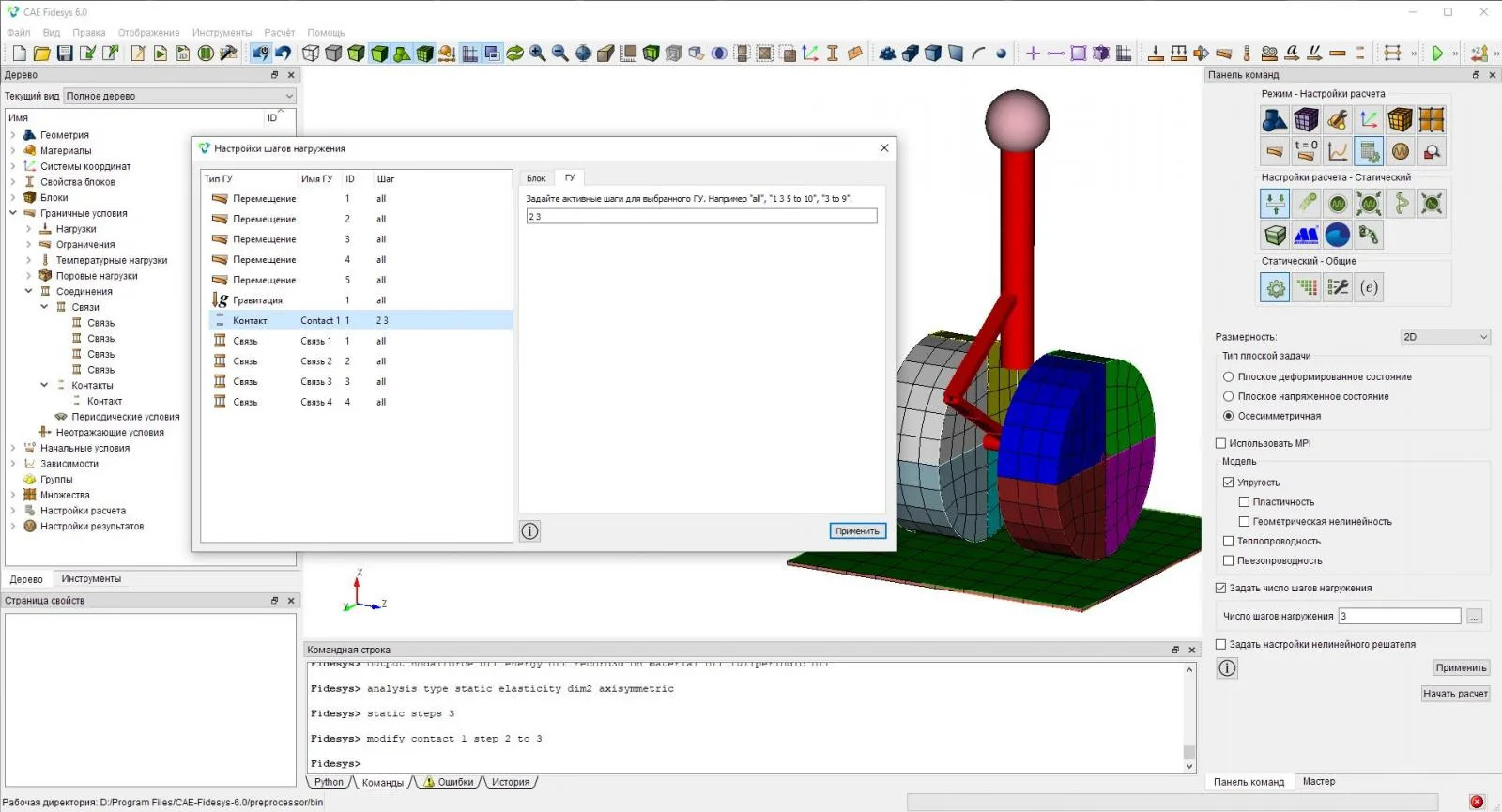Open the purple mesh cube mode

point(1306,120)
